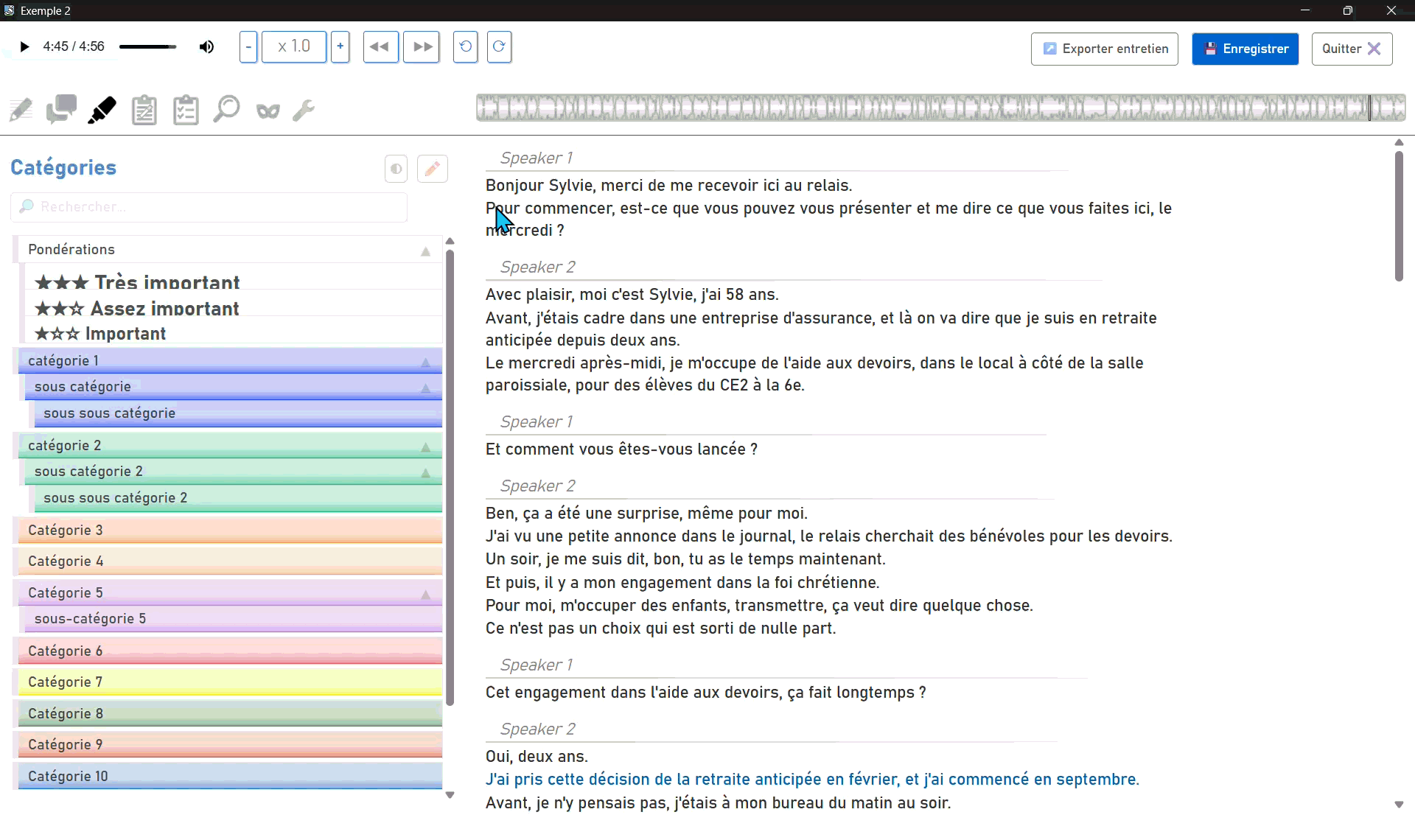Collapse catégorie 1 tree node
The height and width of the screenshot is (840, 1415).
pyautogui.click(x=425, y=363)
